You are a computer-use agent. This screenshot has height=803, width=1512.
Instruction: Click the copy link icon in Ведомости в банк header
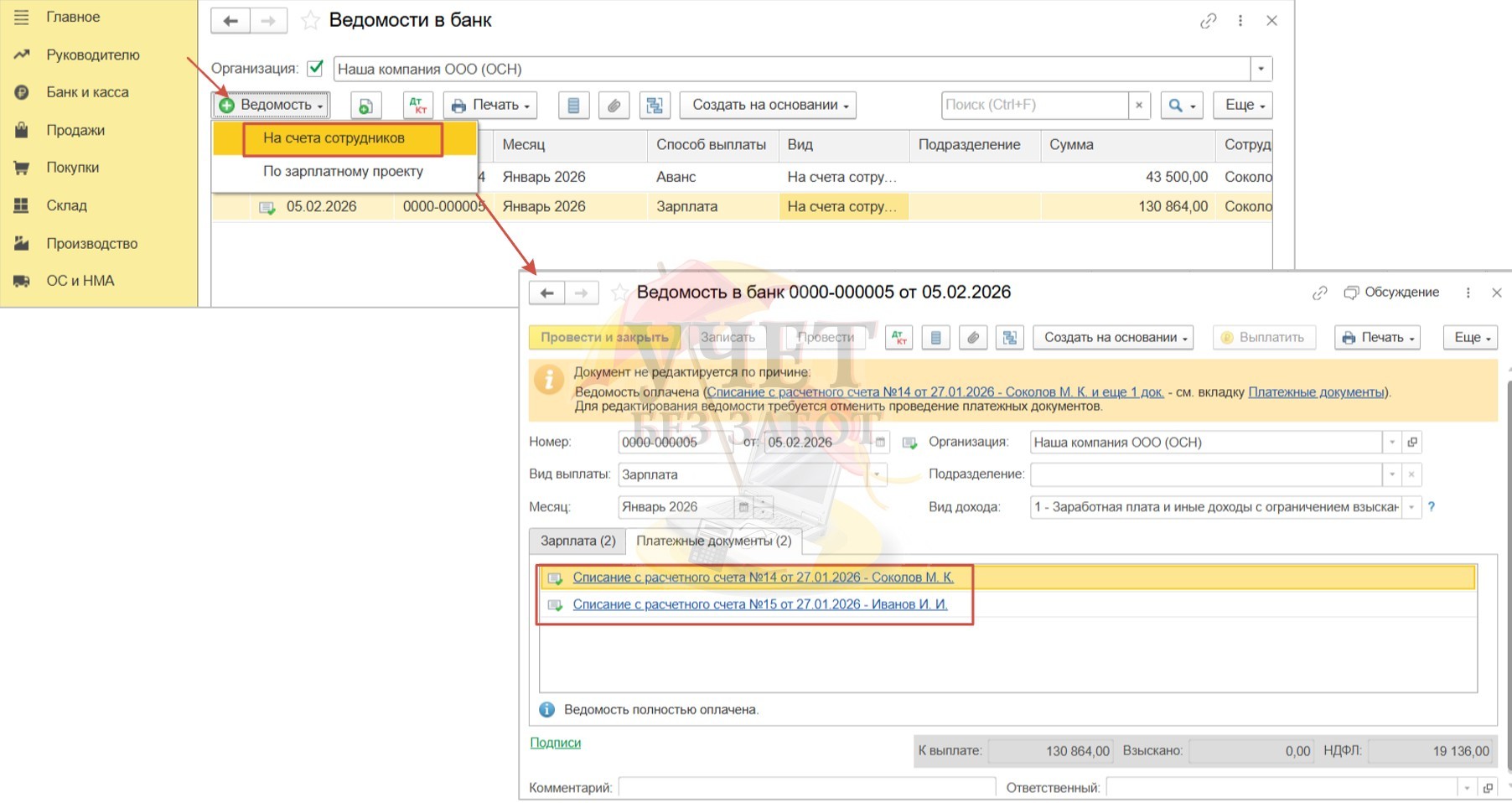[x=1208, y=21]
